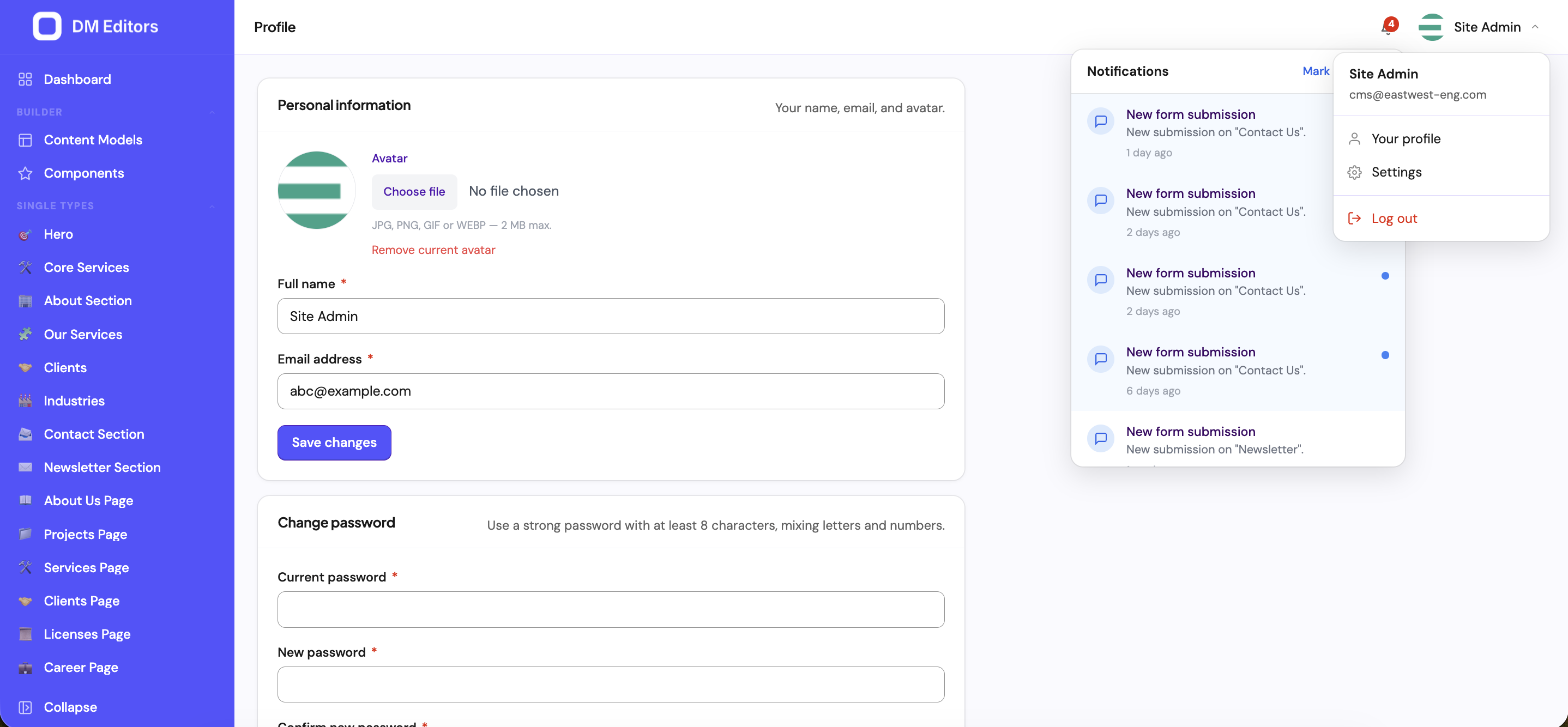This screenshot has width=1568, height=727.
Task: Open Content Models in the sidebar
Action: [x=117, y=140]
